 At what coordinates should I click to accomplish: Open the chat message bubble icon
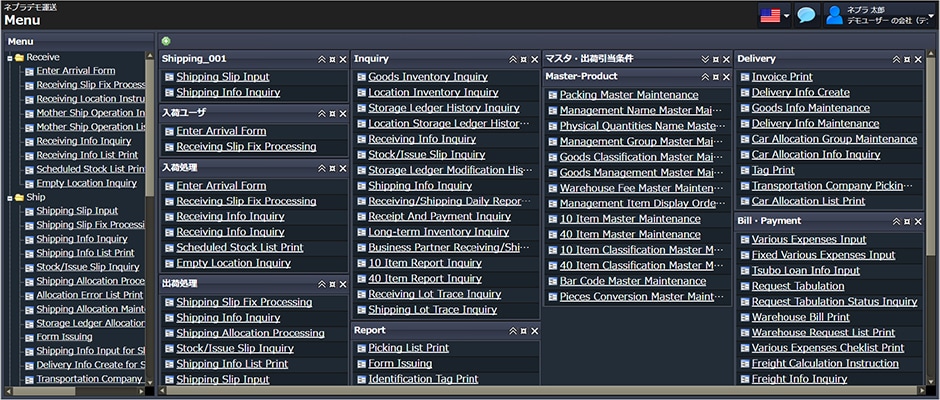[x=805, y=15]
